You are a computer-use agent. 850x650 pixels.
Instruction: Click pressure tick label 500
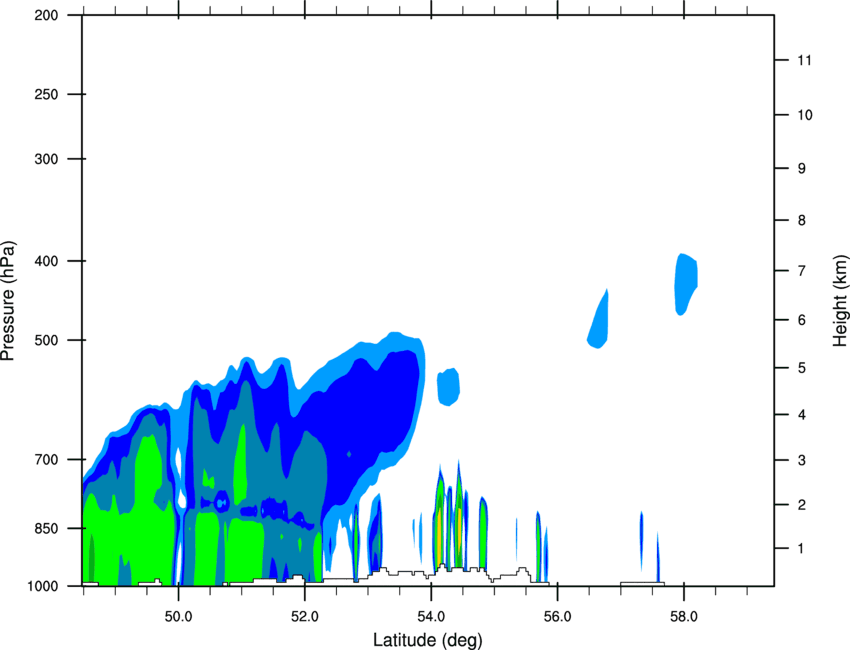46,340
